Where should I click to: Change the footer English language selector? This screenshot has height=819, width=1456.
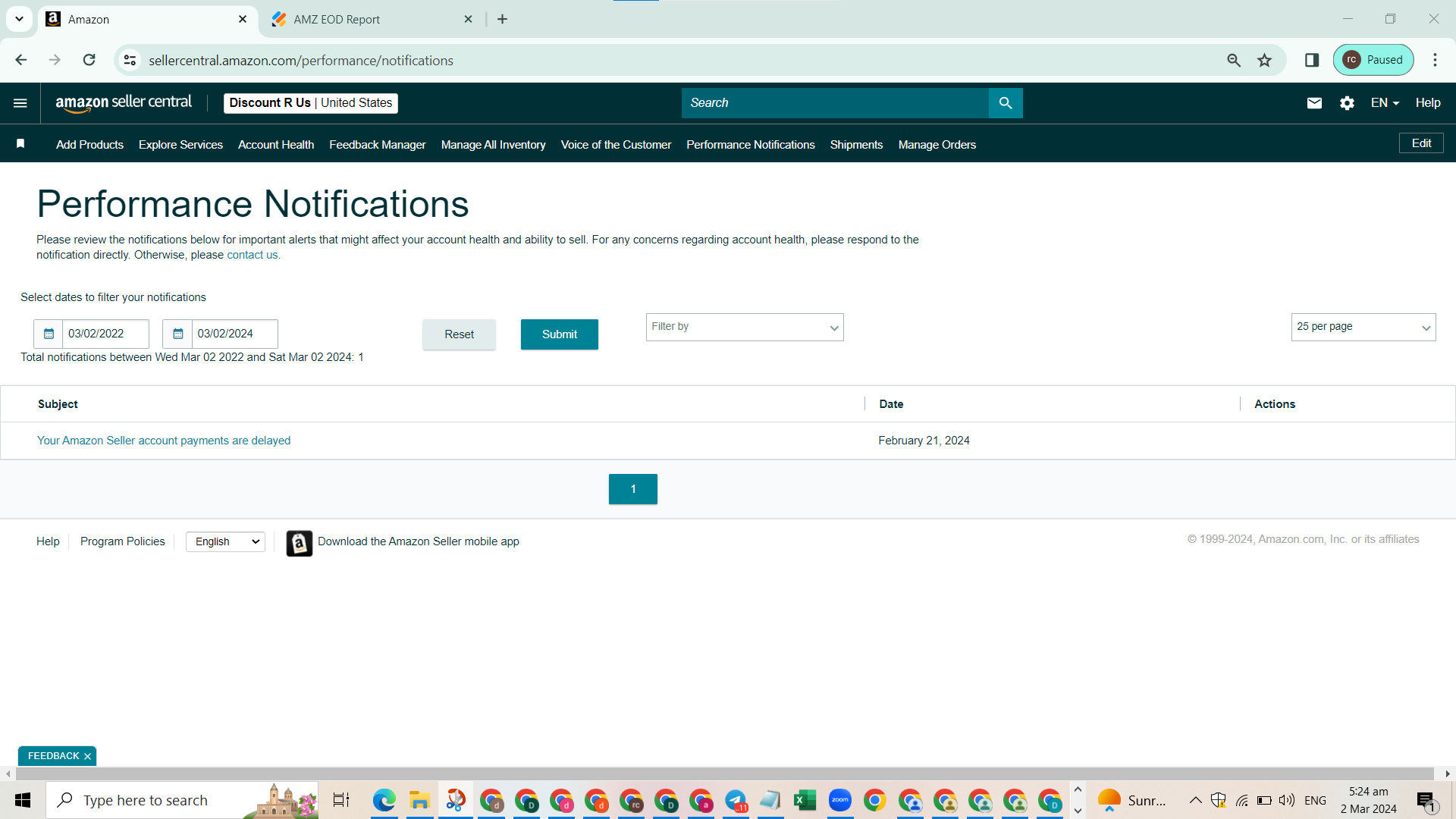click(x=225, y=541)
